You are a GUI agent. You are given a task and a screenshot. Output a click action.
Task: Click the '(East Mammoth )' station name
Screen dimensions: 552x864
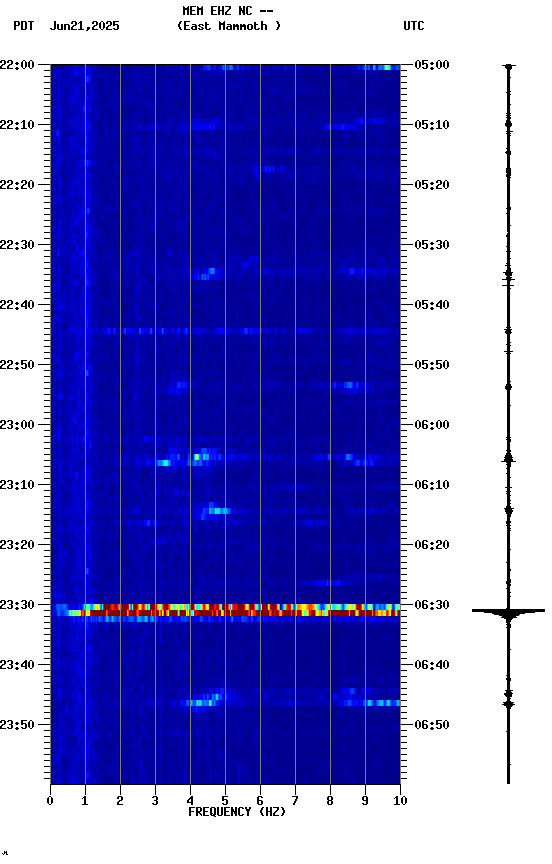(229, 26)
